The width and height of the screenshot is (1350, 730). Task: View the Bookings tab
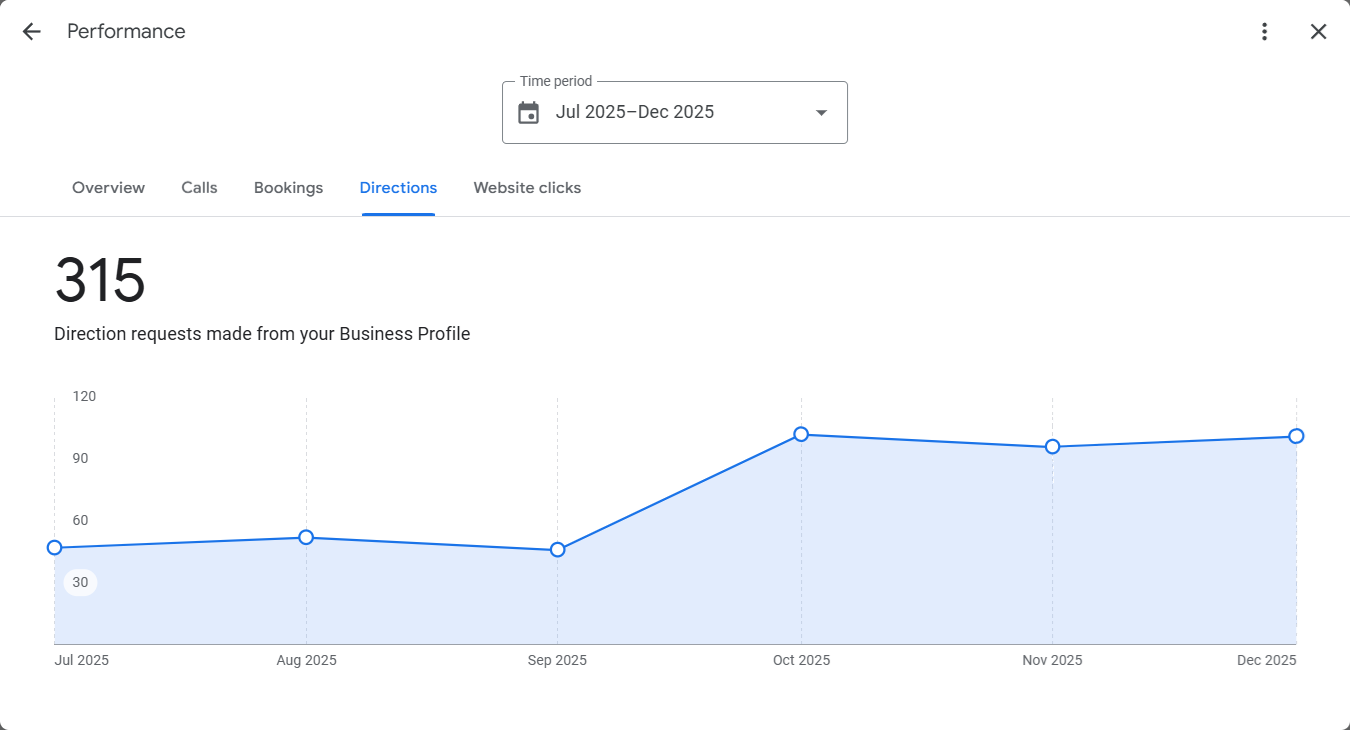click(x=288, y=188)
